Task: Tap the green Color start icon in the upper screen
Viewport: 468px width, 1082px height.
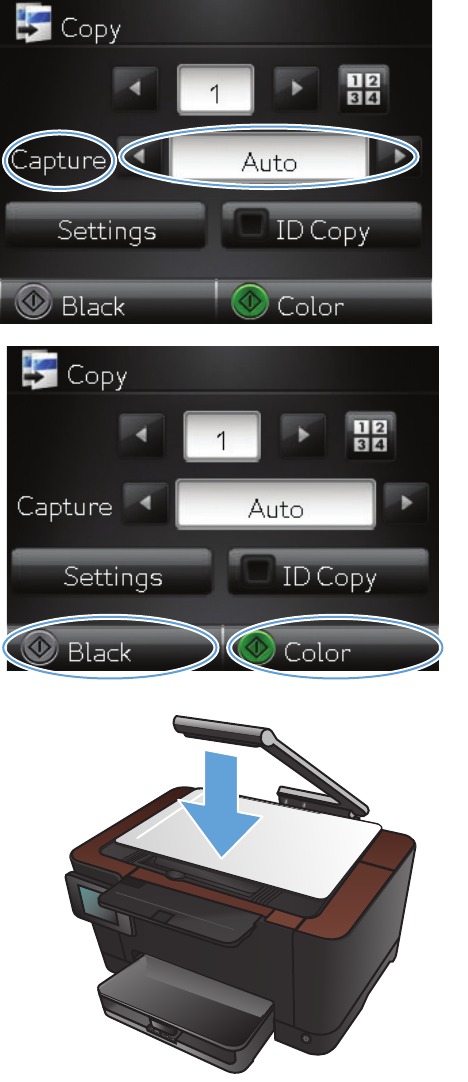Action: (250, 304)
